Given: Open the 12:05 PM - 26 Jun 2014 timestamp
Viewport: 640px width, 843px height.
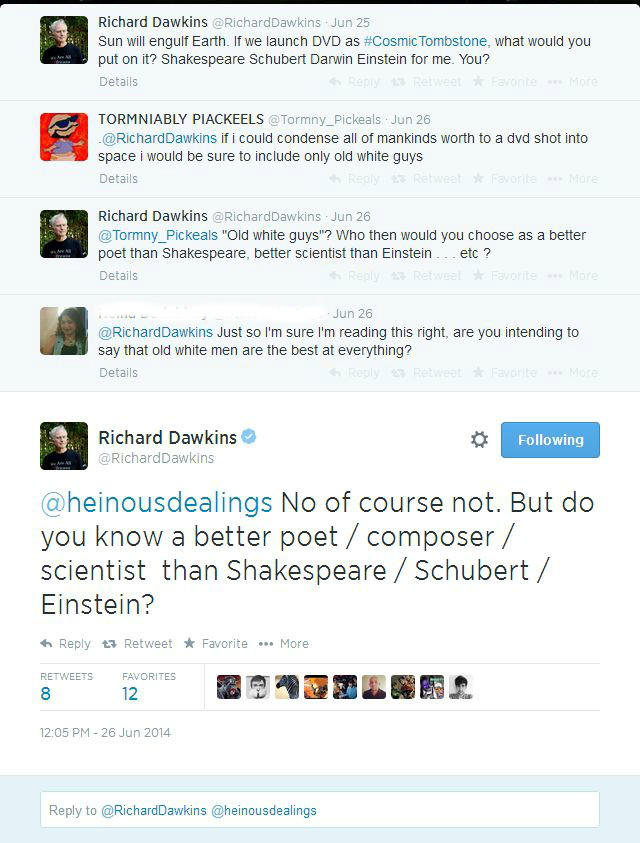Looking at the screenshot, I should click(x=105, y=733).
